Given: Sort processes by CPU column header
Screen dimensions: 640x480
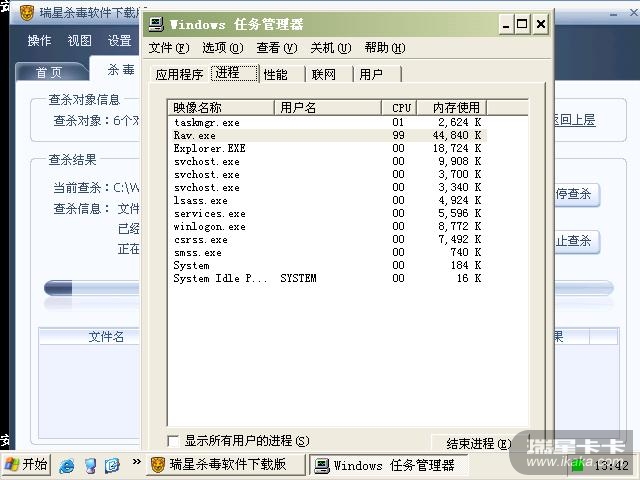Looking at the screenshot, I should (399, 108).
